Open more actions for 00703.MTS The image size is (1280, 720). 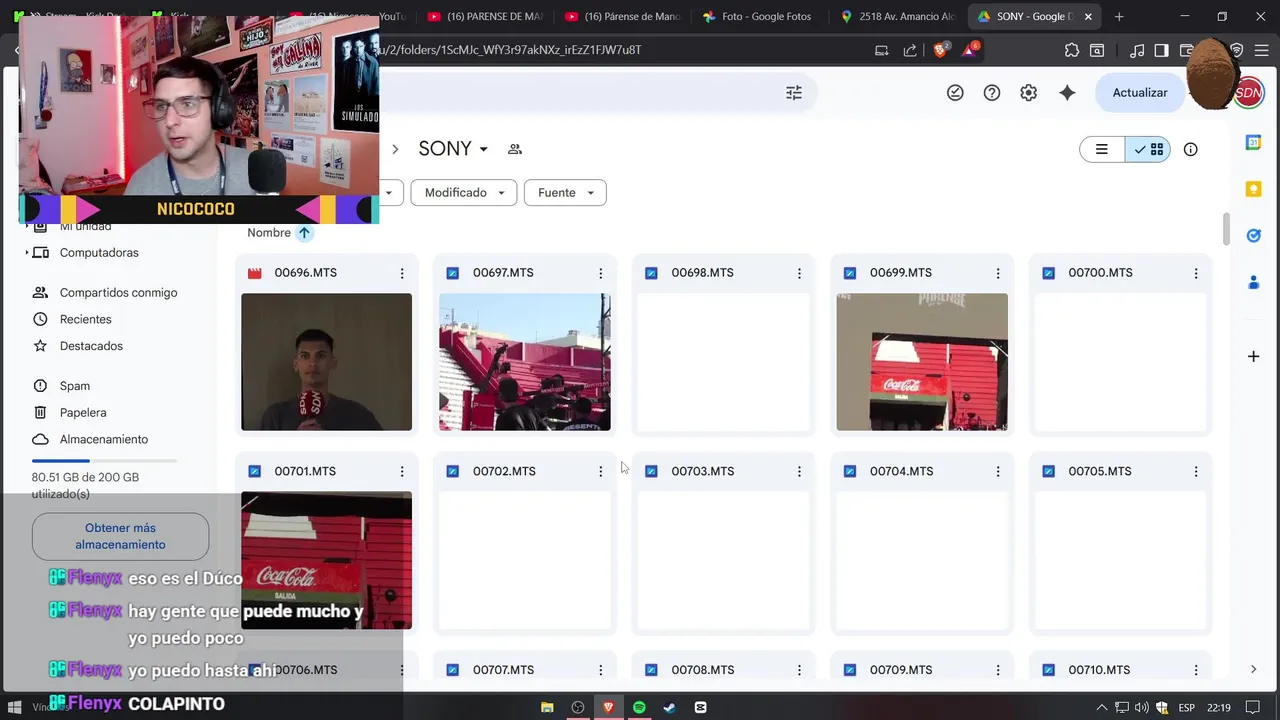tap(799, 471)
